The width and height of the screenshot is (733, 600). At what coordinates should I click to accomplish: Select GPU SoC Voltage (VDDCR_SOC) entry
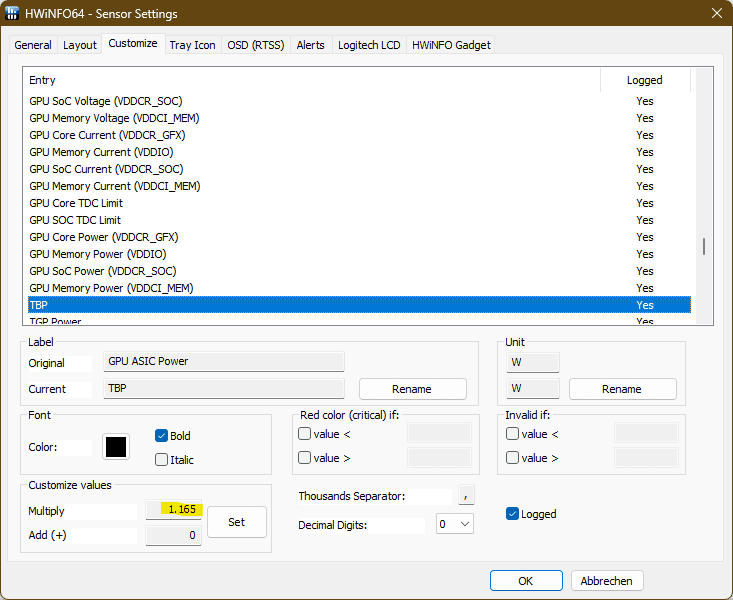tap(359, 101)
